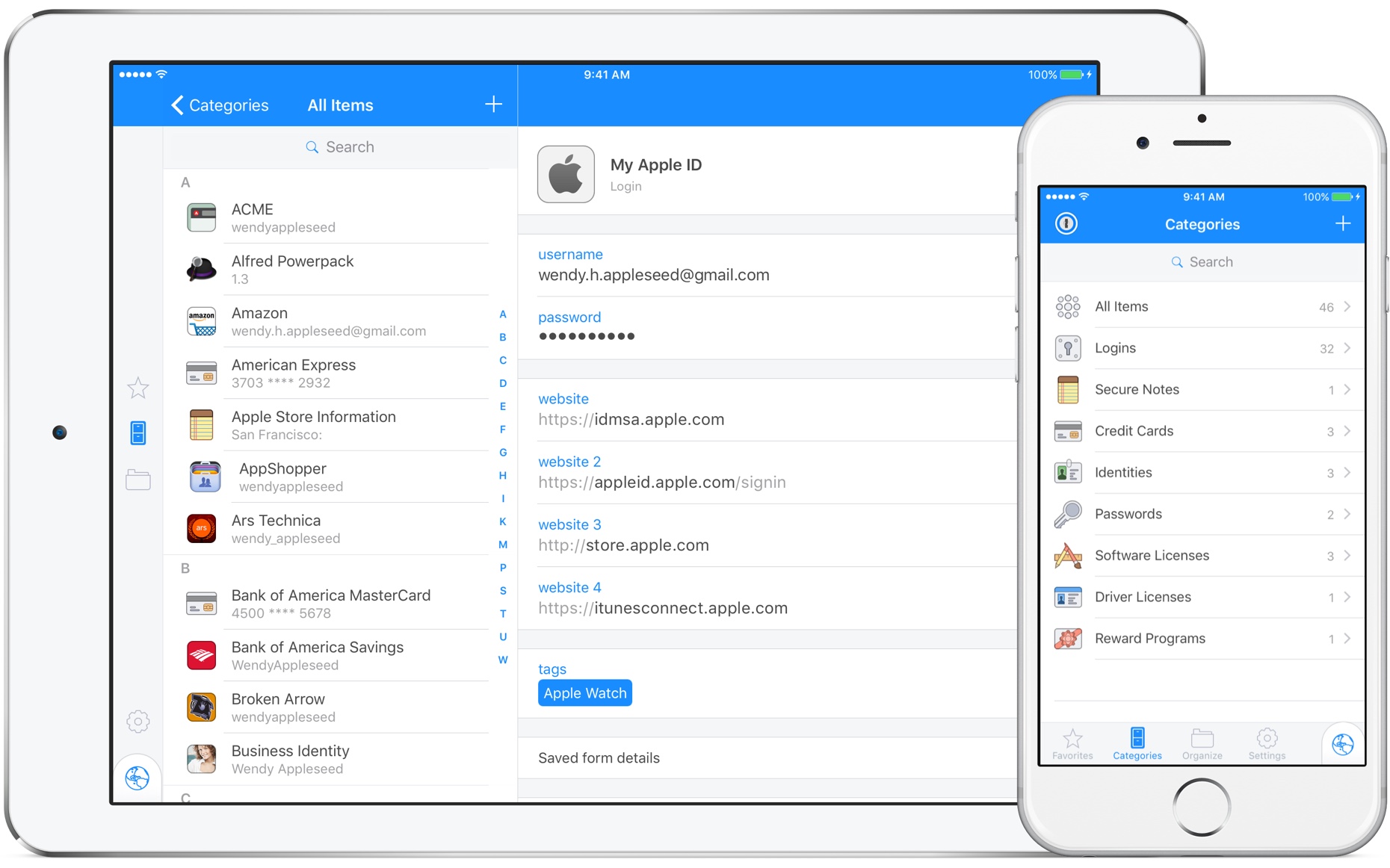Open Favorites star in iPad sidebar
1390x868 pixels.
coord(138,388)
